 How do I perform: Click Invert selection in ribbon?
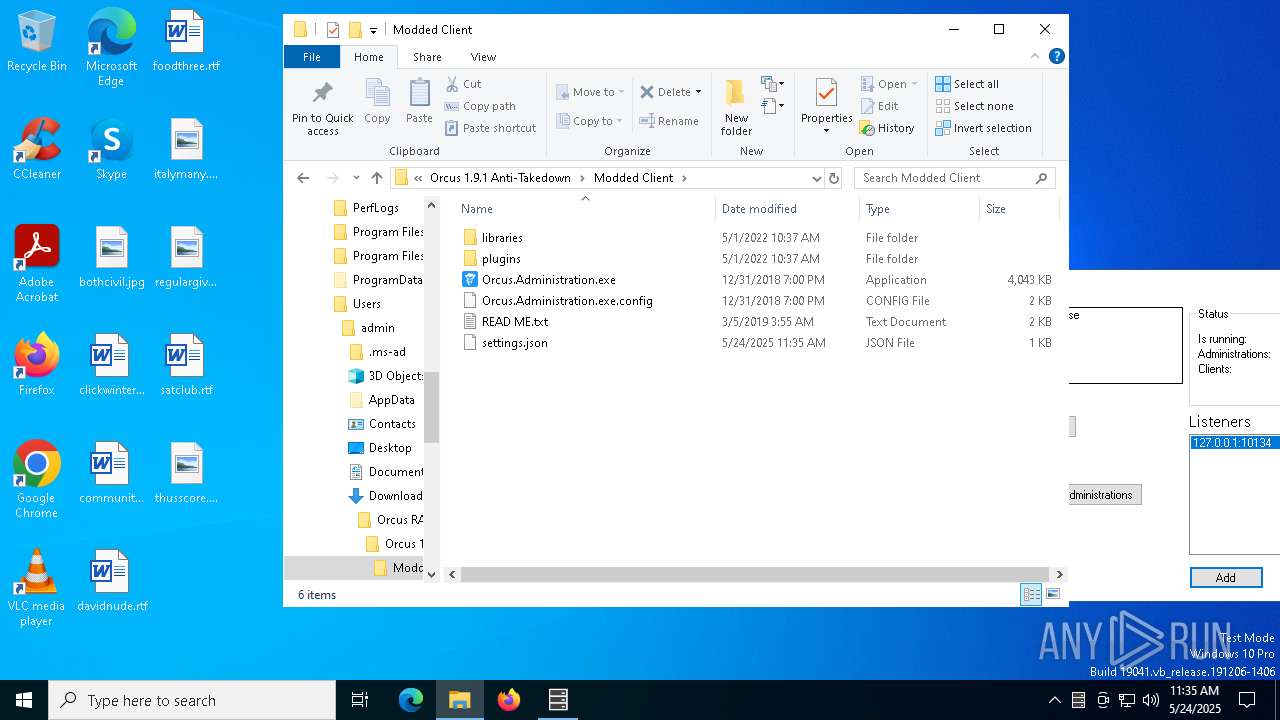pos(983,128)
